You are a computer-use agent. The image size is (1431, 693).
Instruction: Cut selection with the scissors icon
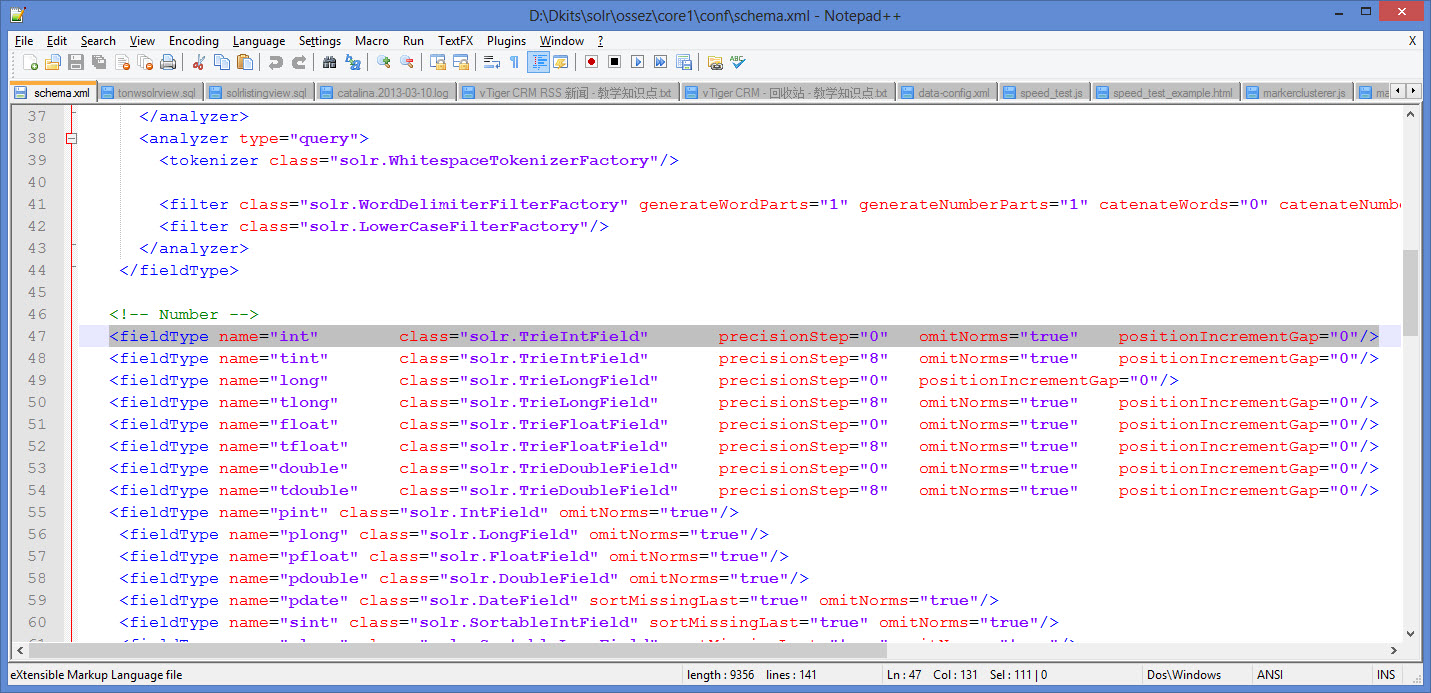tap(198, 62)
